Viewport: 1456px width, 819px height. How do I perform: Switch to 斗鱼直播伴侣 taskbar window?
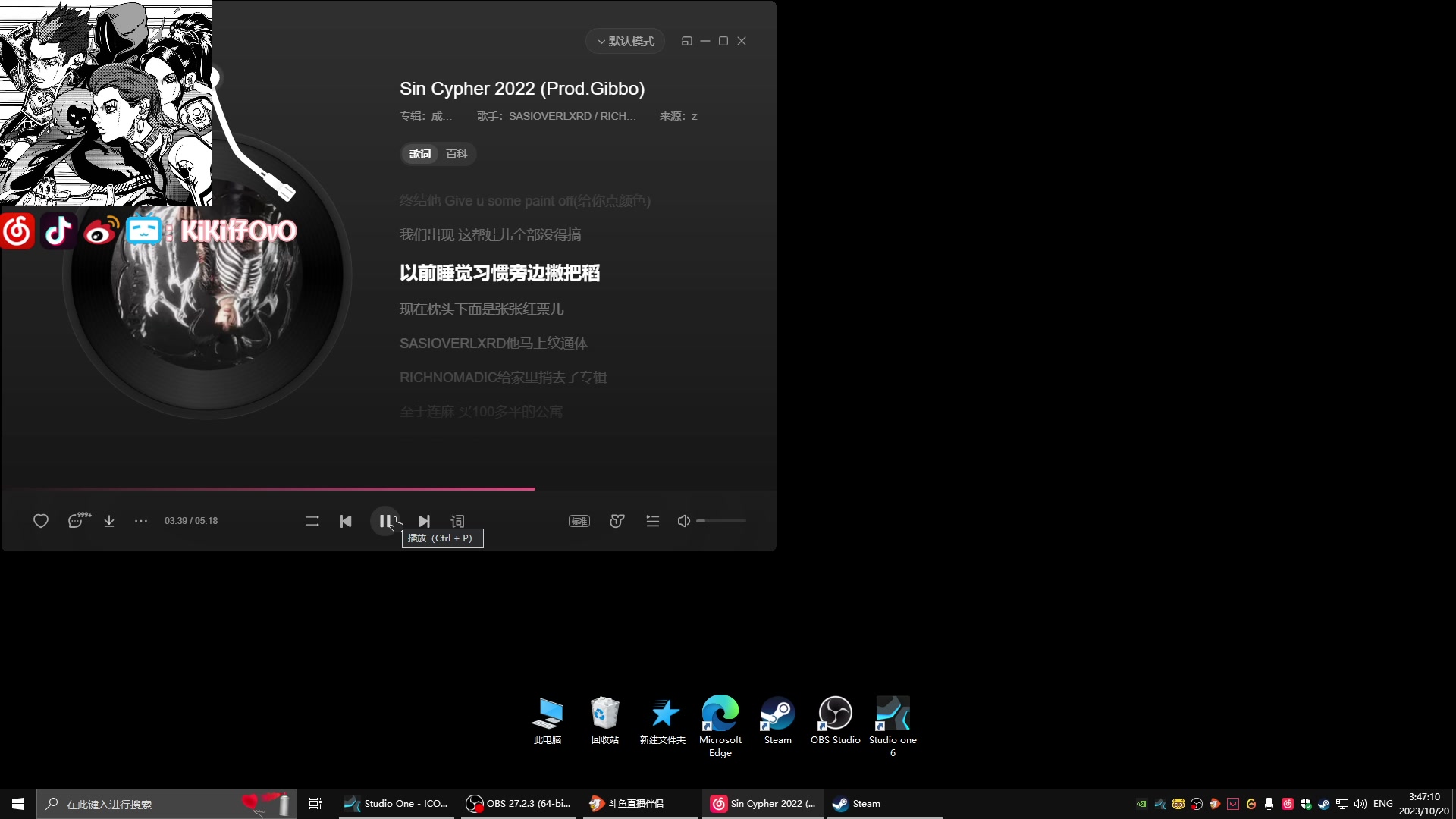pos(641,804)
